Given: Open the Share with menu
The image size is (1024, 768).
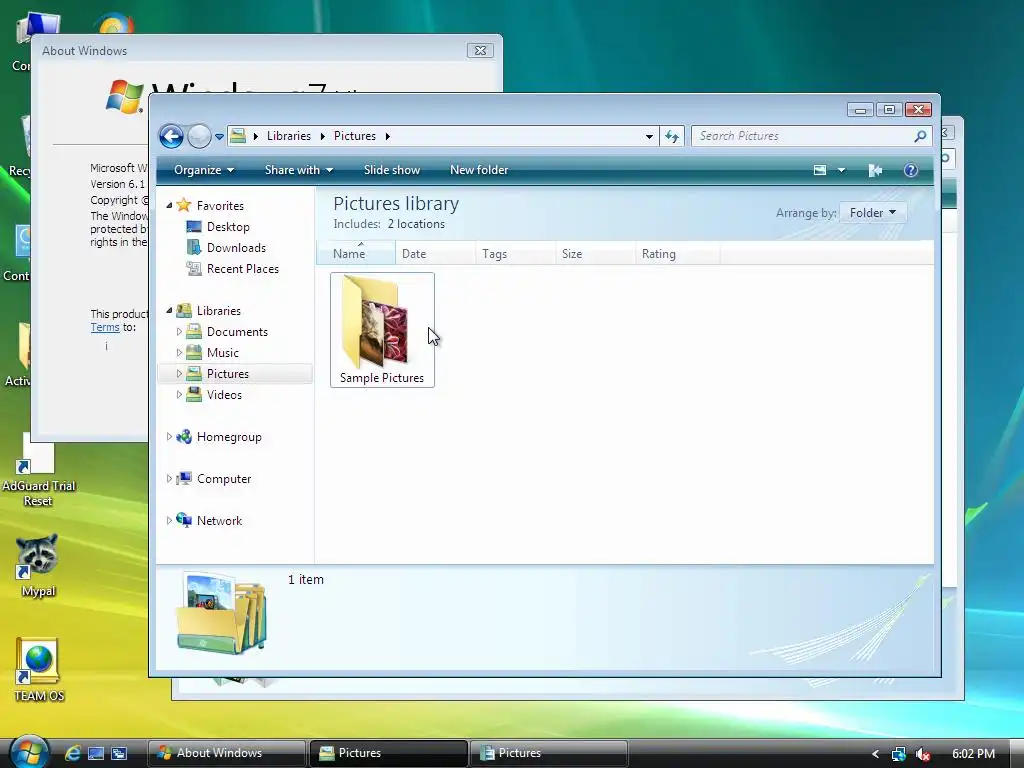Looking at the screenshot, I should (x=298, y=170).
